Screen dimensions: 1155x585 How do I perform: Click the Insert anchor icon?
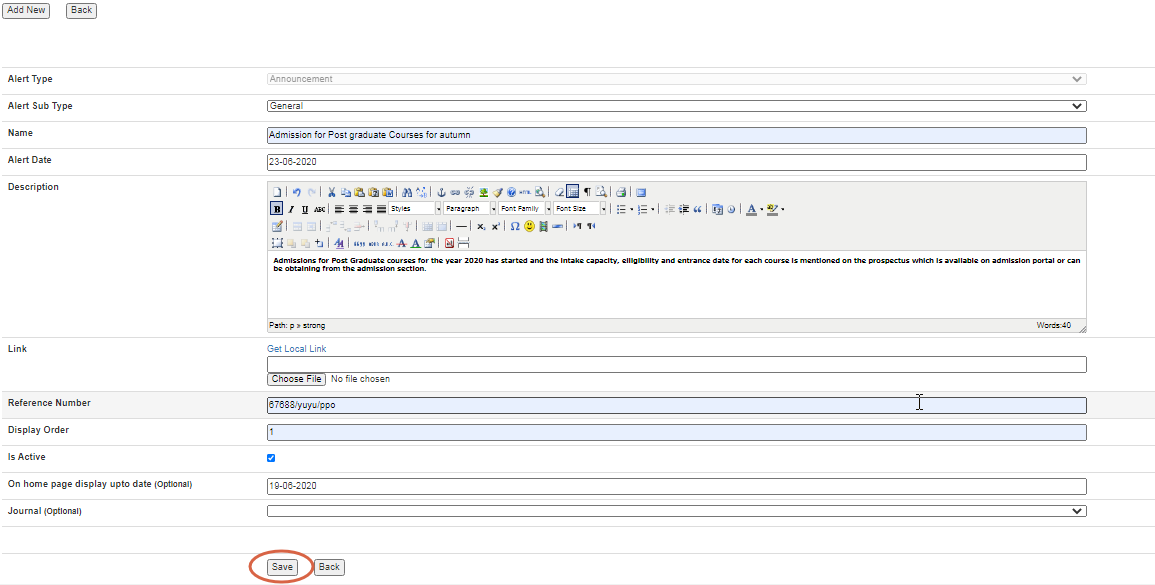(441, 192)
